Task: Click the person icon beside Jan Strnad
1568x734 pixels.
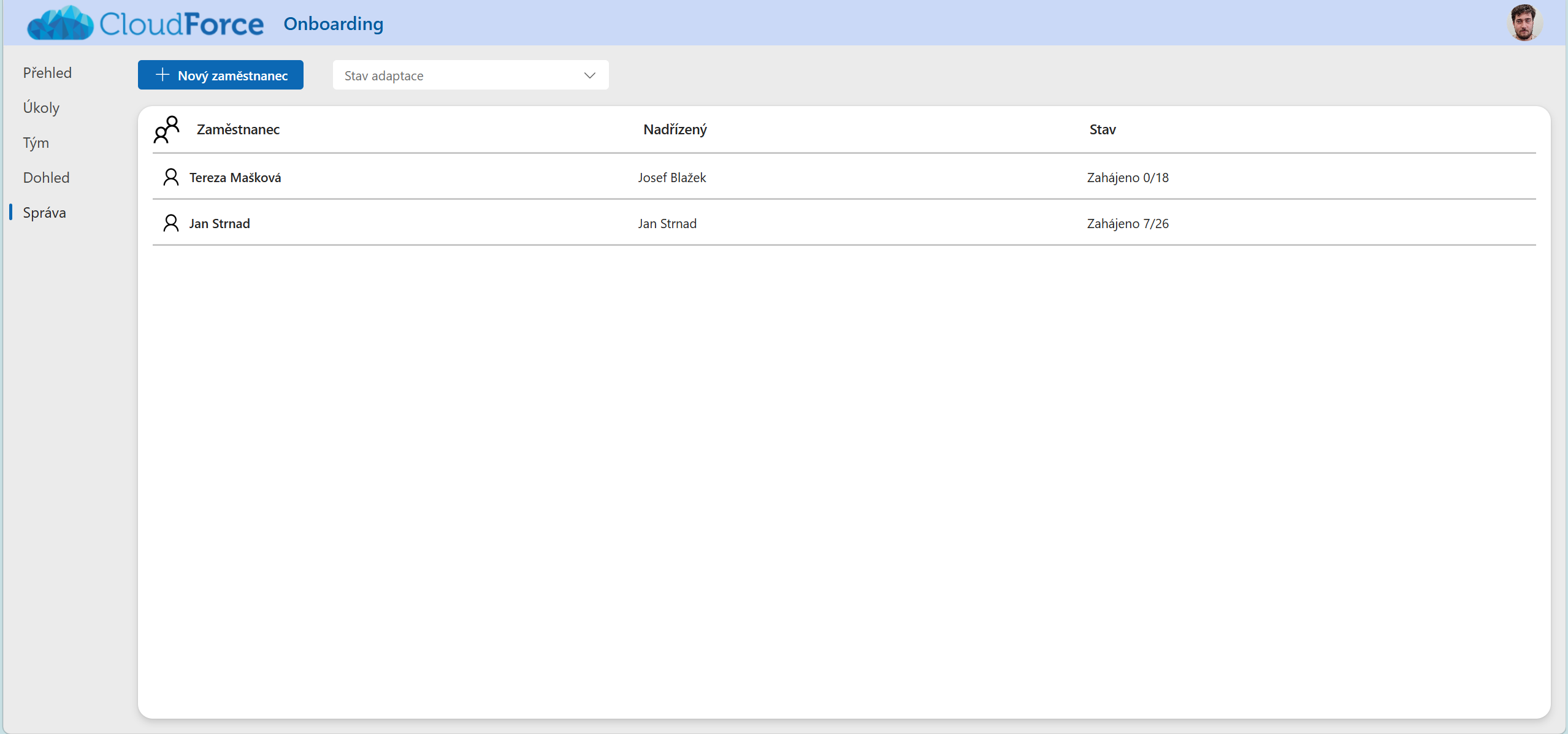Action: [170, 223]
